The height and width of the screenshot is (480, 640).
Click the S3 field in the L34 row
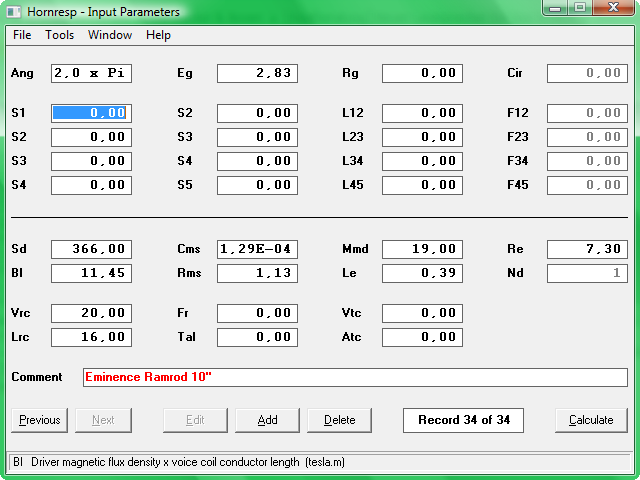(x=91, y=161)
